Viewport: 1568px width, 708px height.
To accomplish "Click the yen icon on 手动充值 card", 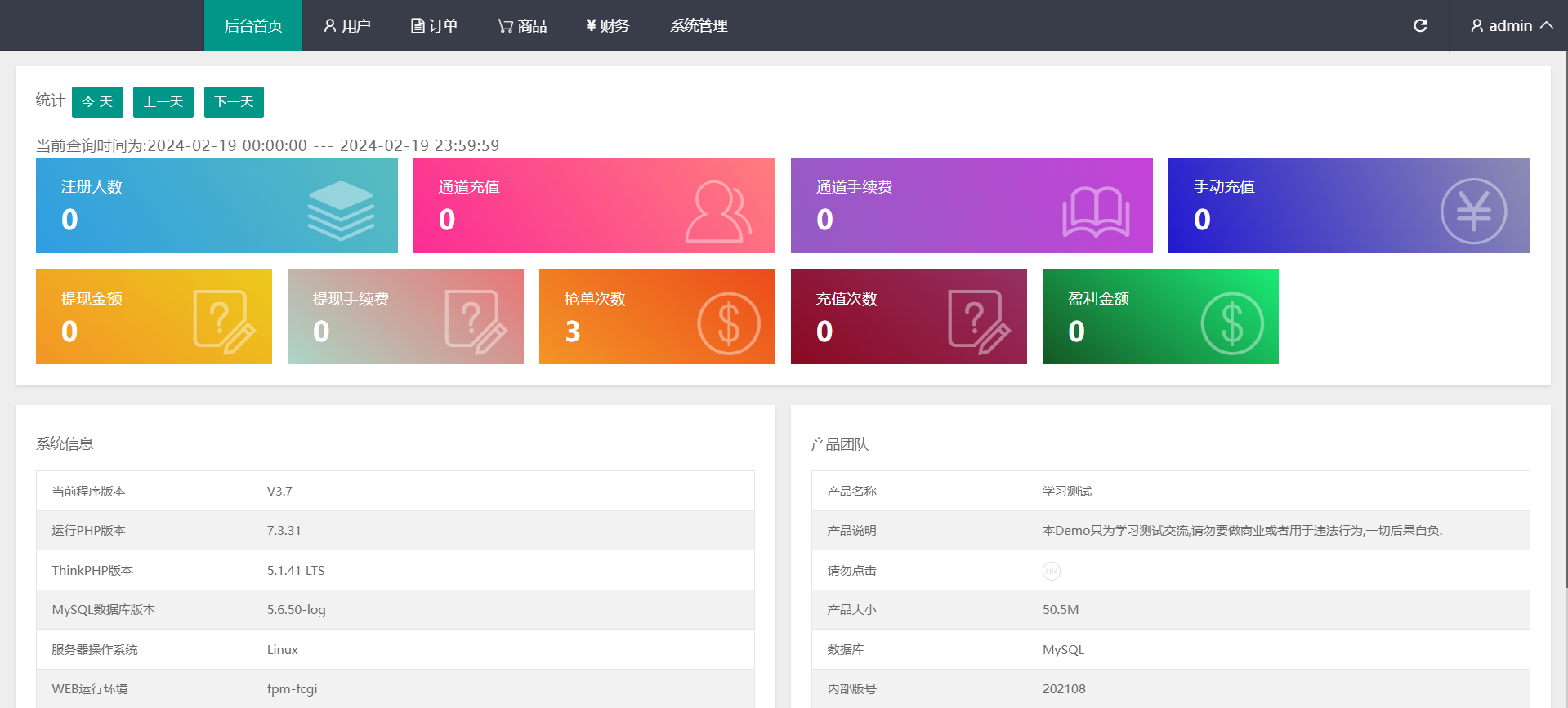I will pos(1473,212).
